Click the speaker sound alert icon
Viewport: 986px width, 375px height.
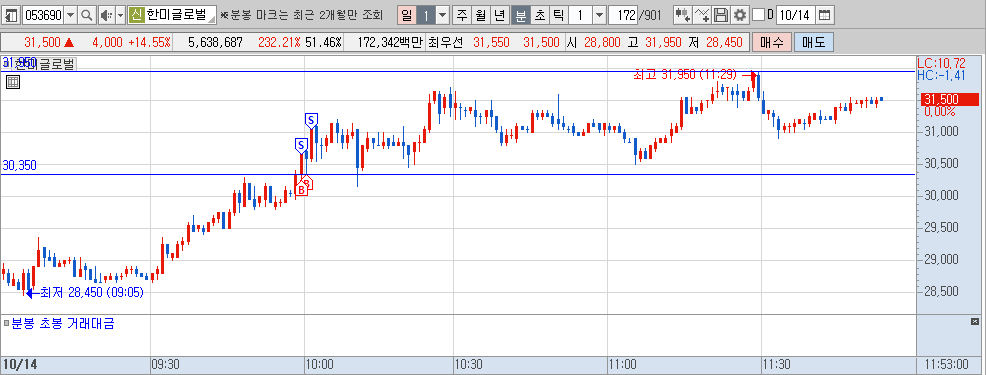point(106,14)
